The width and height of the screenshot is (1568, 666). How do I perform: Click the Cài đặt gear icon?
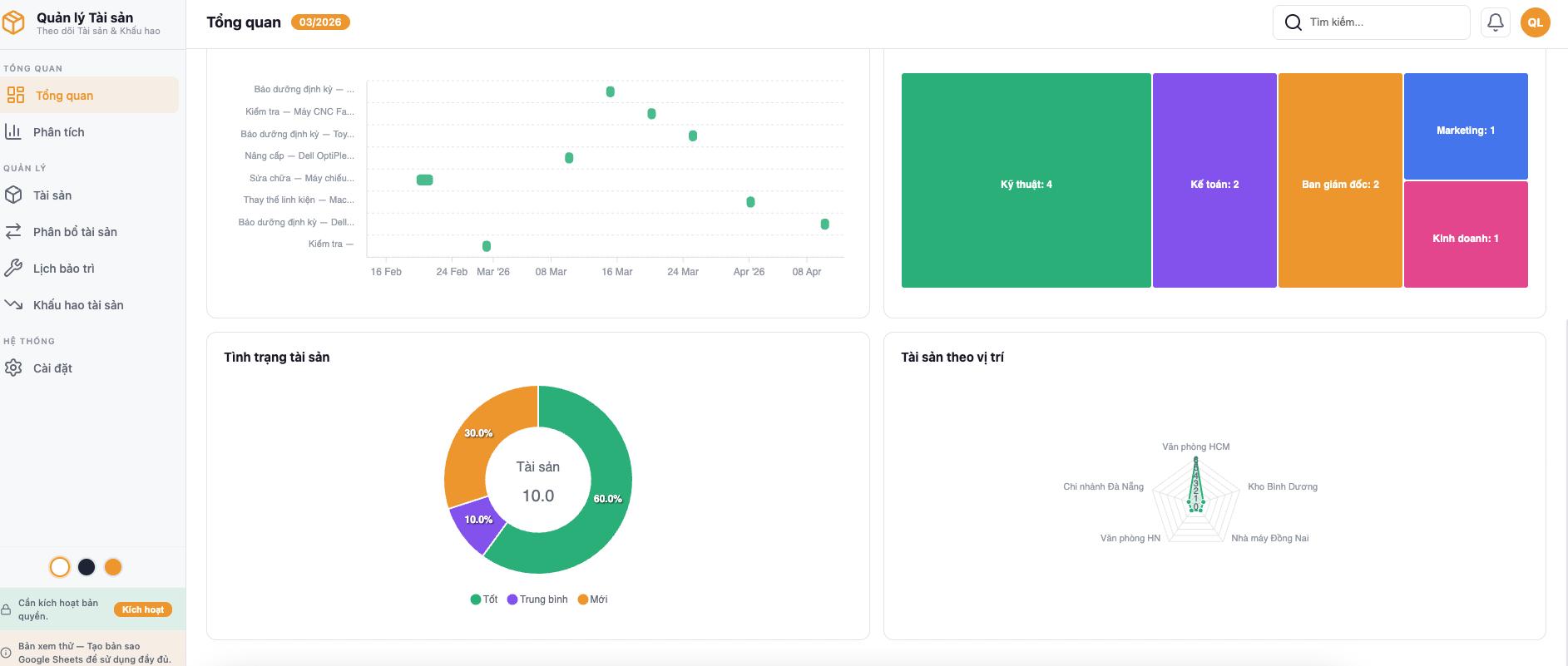(13, 368)
